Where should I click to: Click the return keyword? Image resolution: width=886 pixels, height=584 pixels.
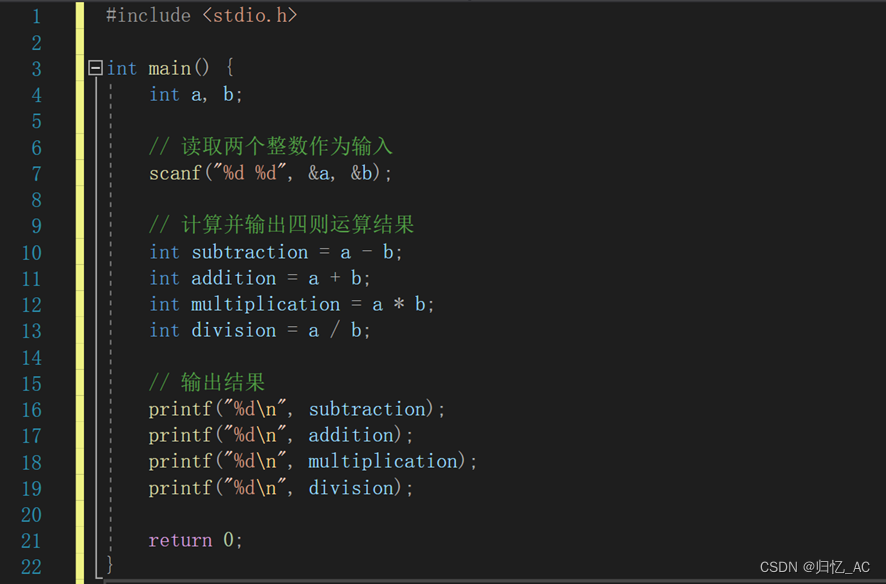[x=180, y=541]
